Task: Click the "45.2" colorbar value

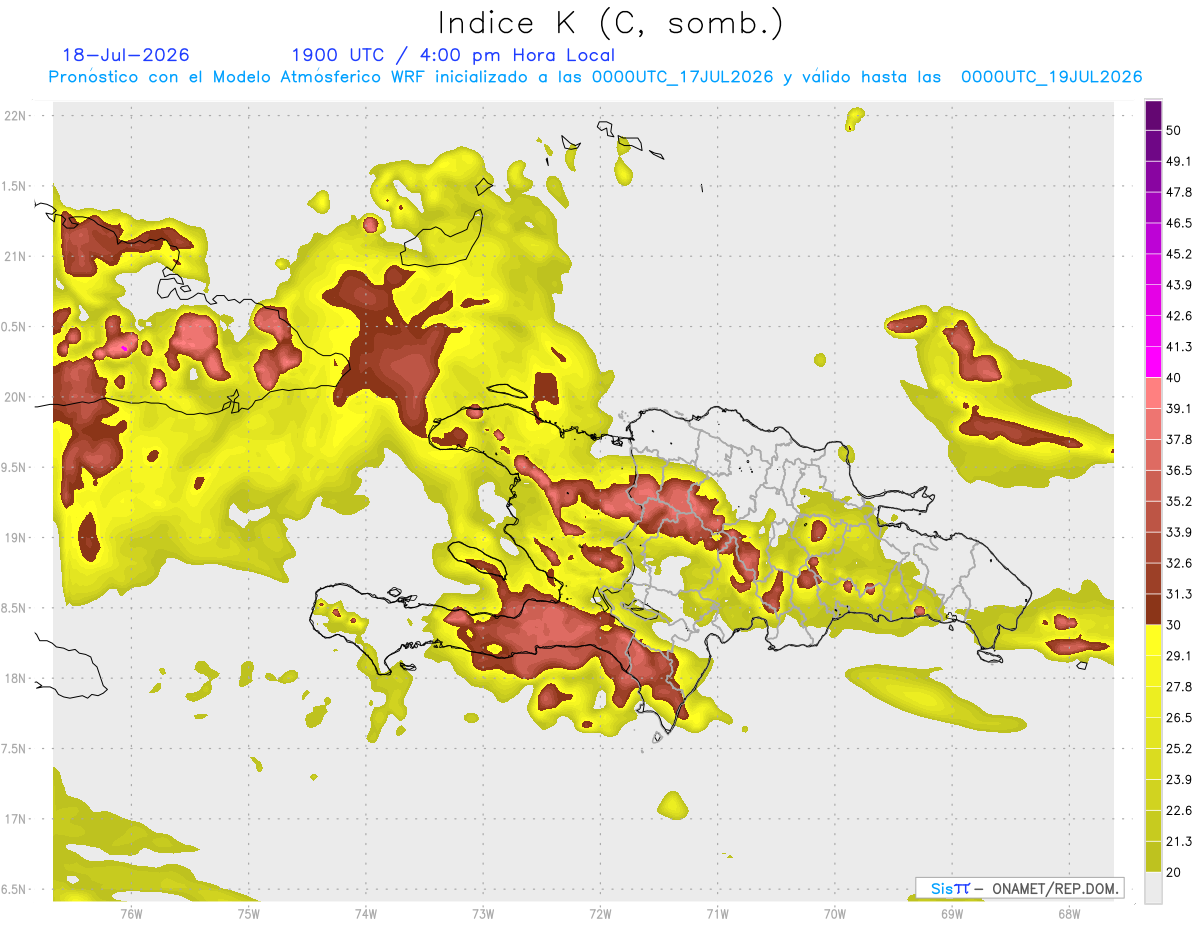Action: tap(1179, 254)
